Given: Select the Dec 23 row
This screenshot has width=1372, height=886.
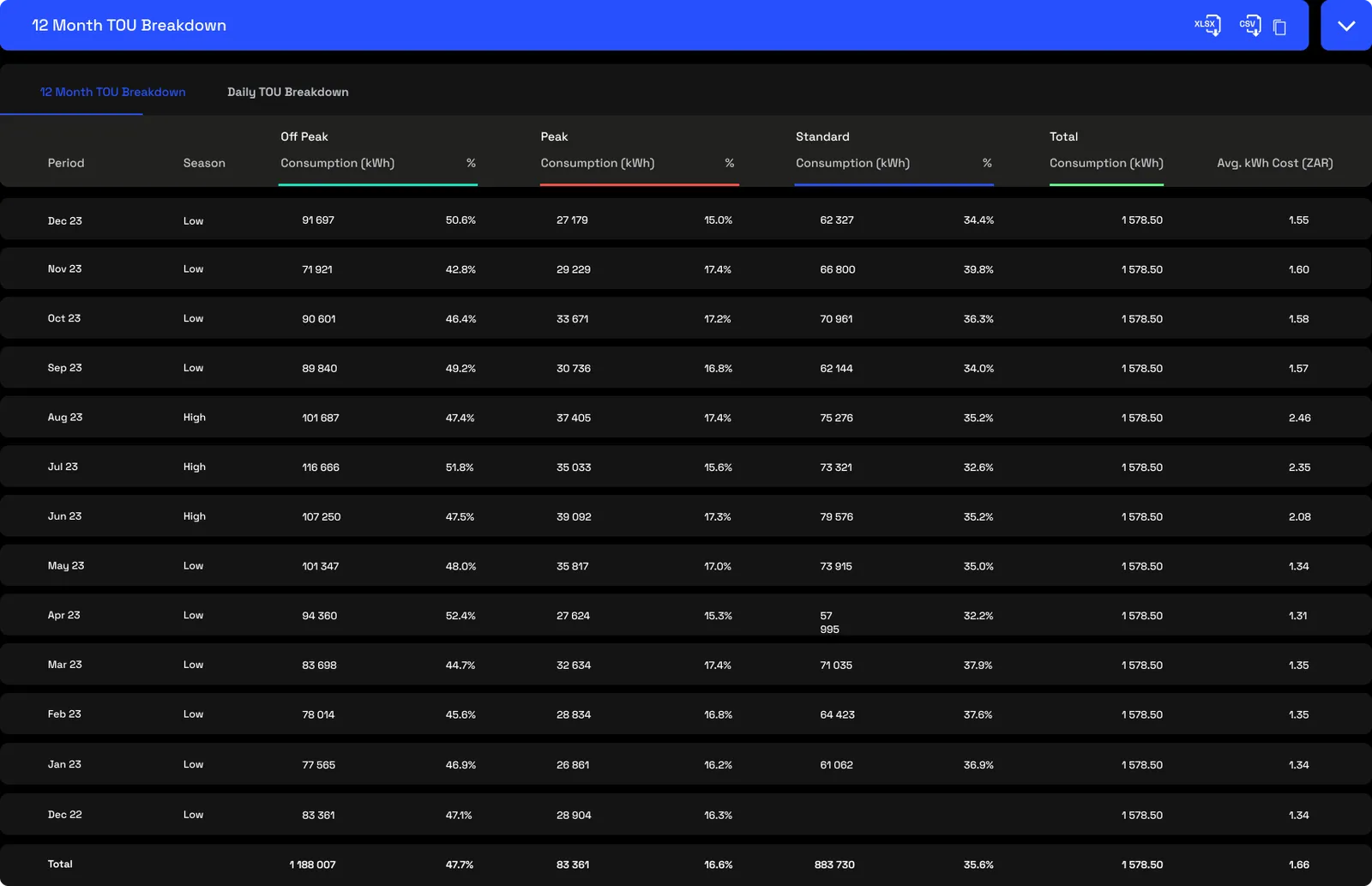Looking at the screenshot, I should (686, 220).
